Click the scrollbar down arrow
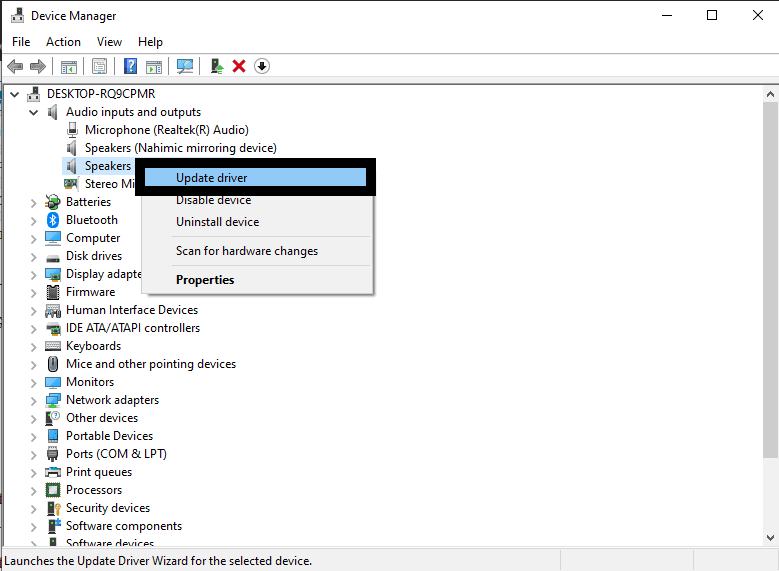Viewport: 779px width, 571px height. [x=770, y=537]
